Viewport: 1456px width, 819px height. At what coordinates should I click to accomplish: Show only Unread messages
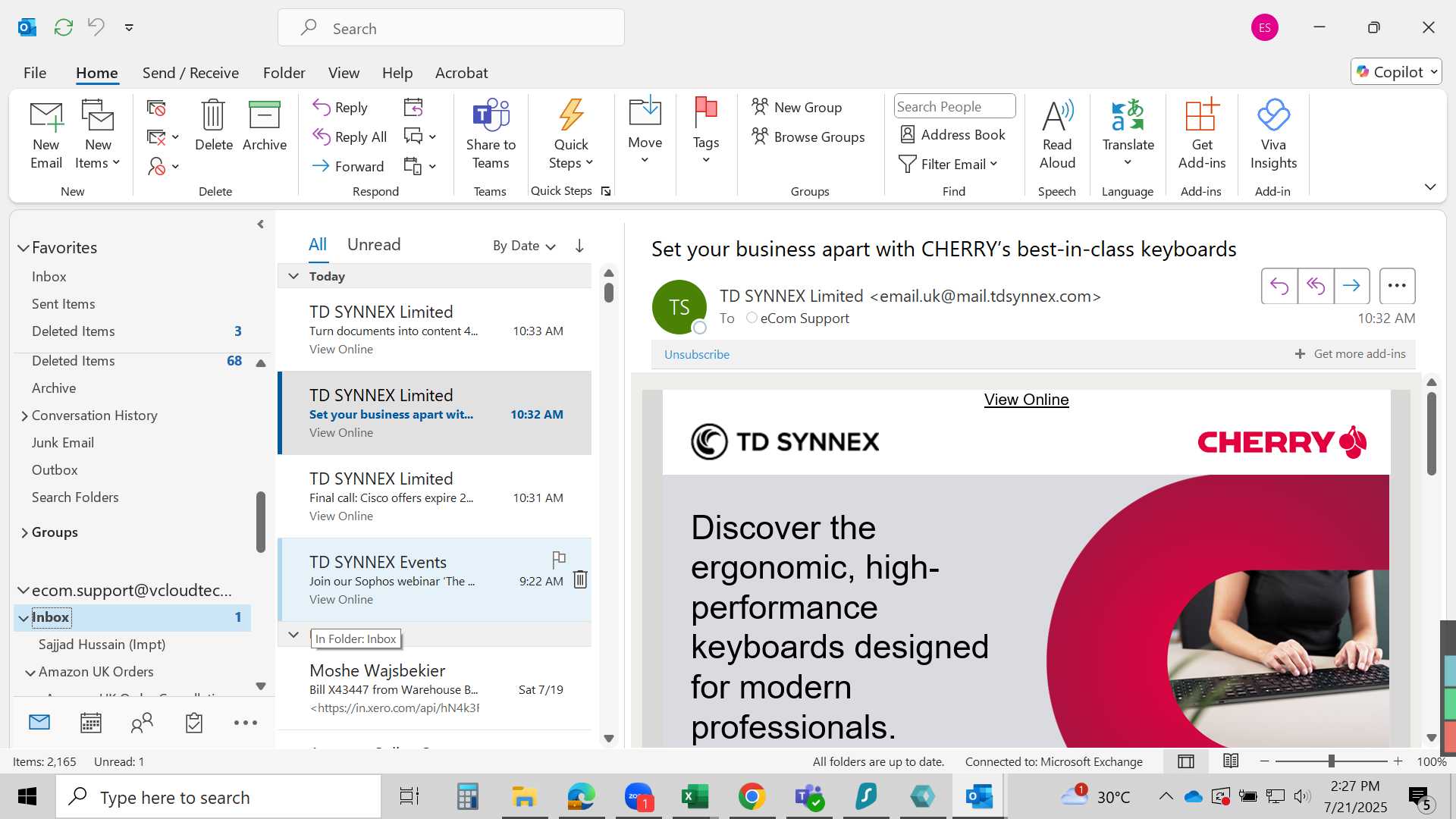tap(374, 244)
